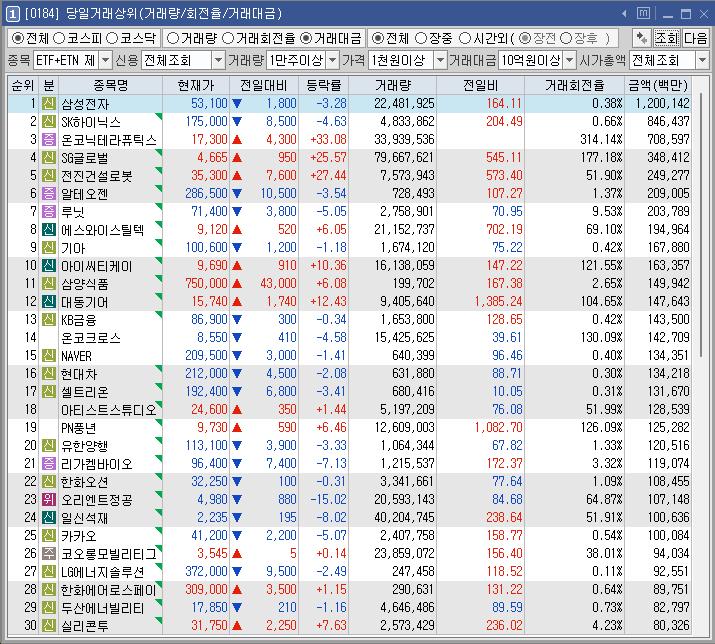Screen dimensions: 715x644
Task: Select the PN풍년 stock name
Action: (79, 428)
